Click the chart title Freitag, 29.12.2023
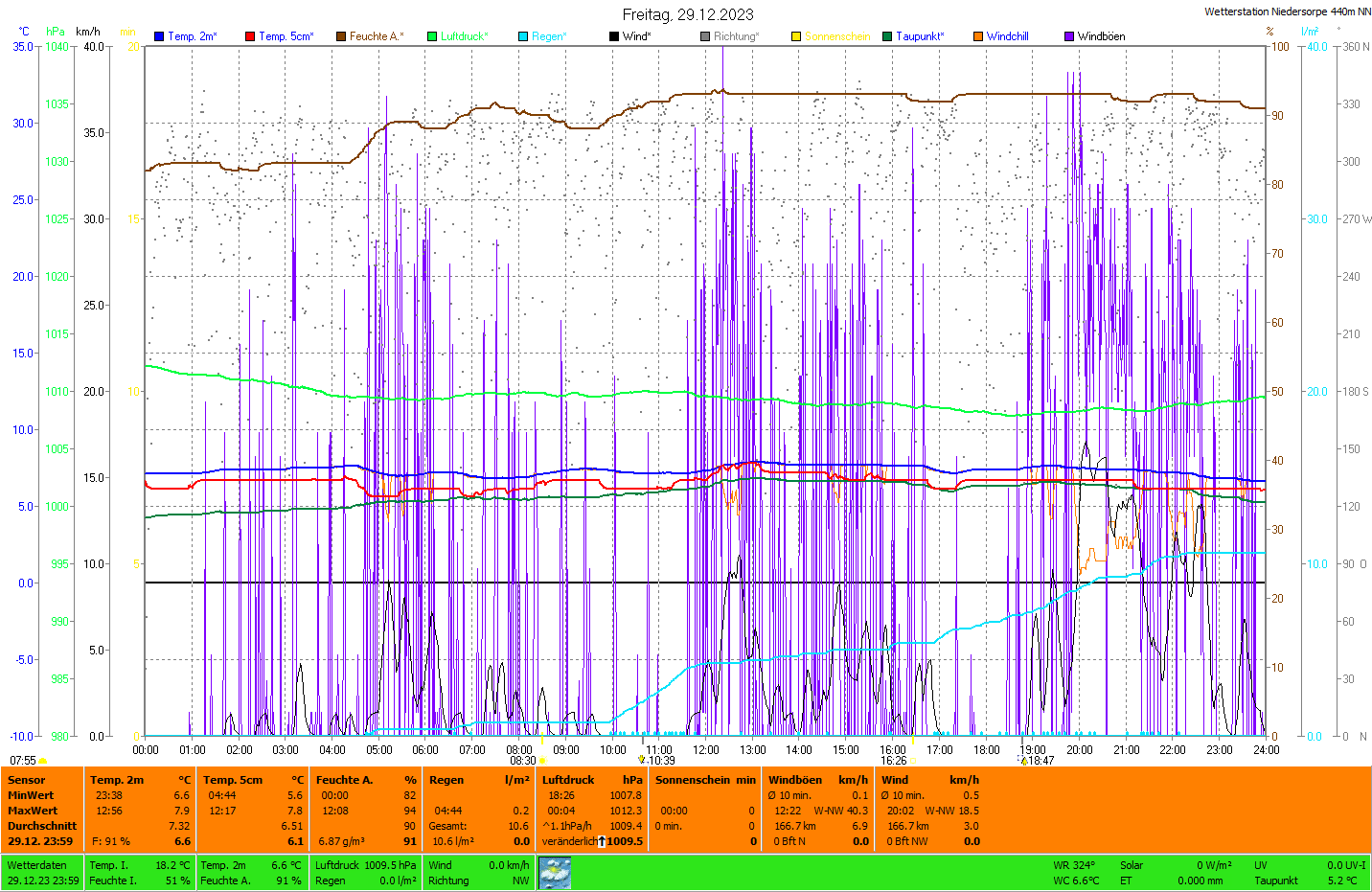This screenshot has height=892, width=1372. click(x=687, y=14)
